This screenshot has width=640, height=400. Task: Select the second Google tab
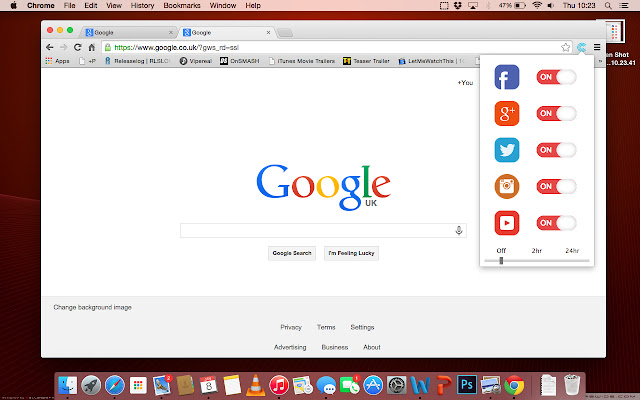[x=226, y=32]
